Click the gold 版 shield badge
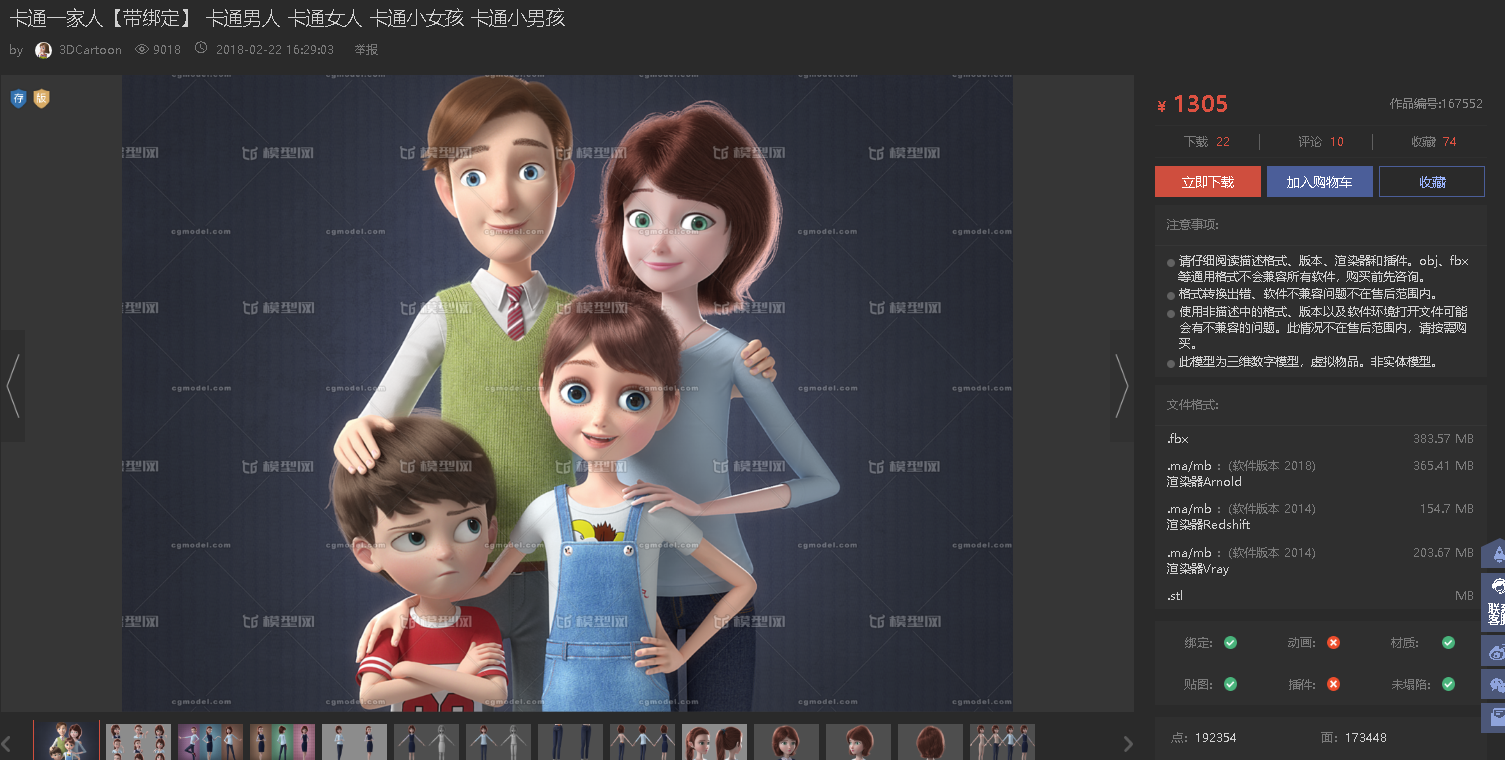The height and width of the screenshot is (760, 1505). (x=41, y=99)
